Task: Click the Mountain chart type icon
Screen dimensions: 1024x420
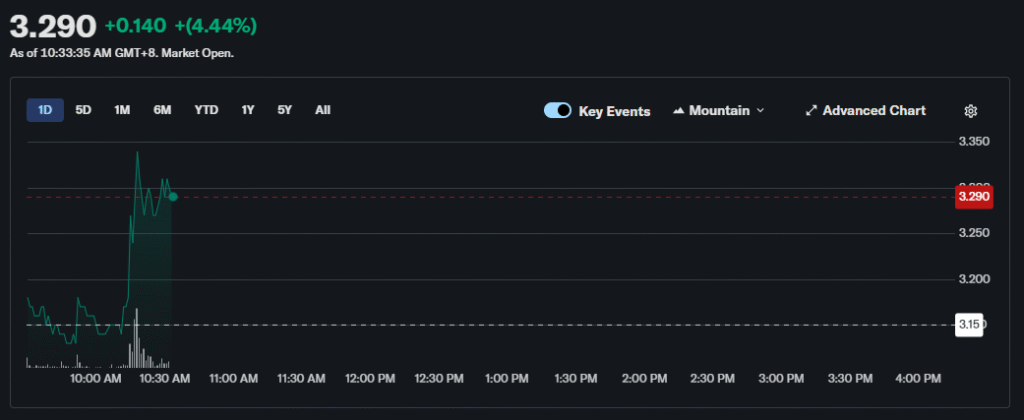Action: (679, 111)
